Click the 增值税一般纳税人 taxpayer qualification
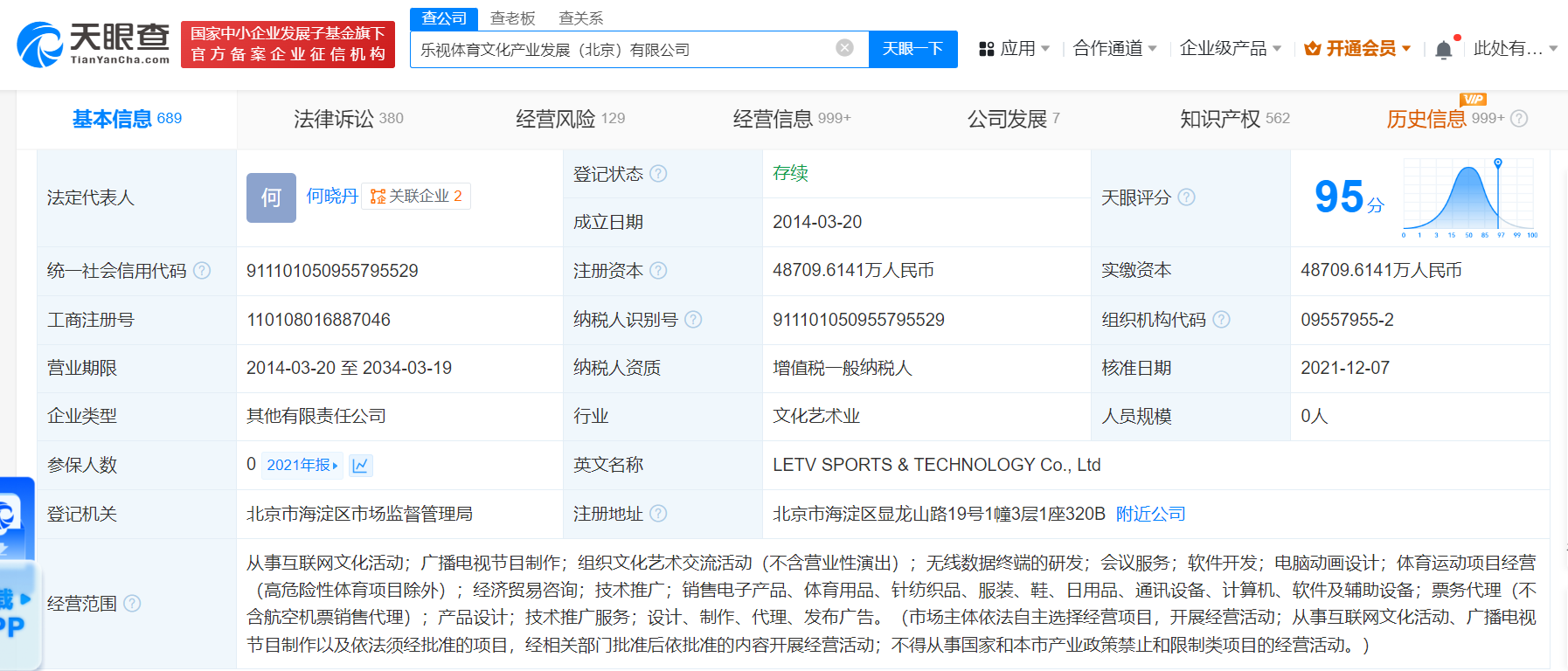 pyautogui.click(x=843, y=368)
